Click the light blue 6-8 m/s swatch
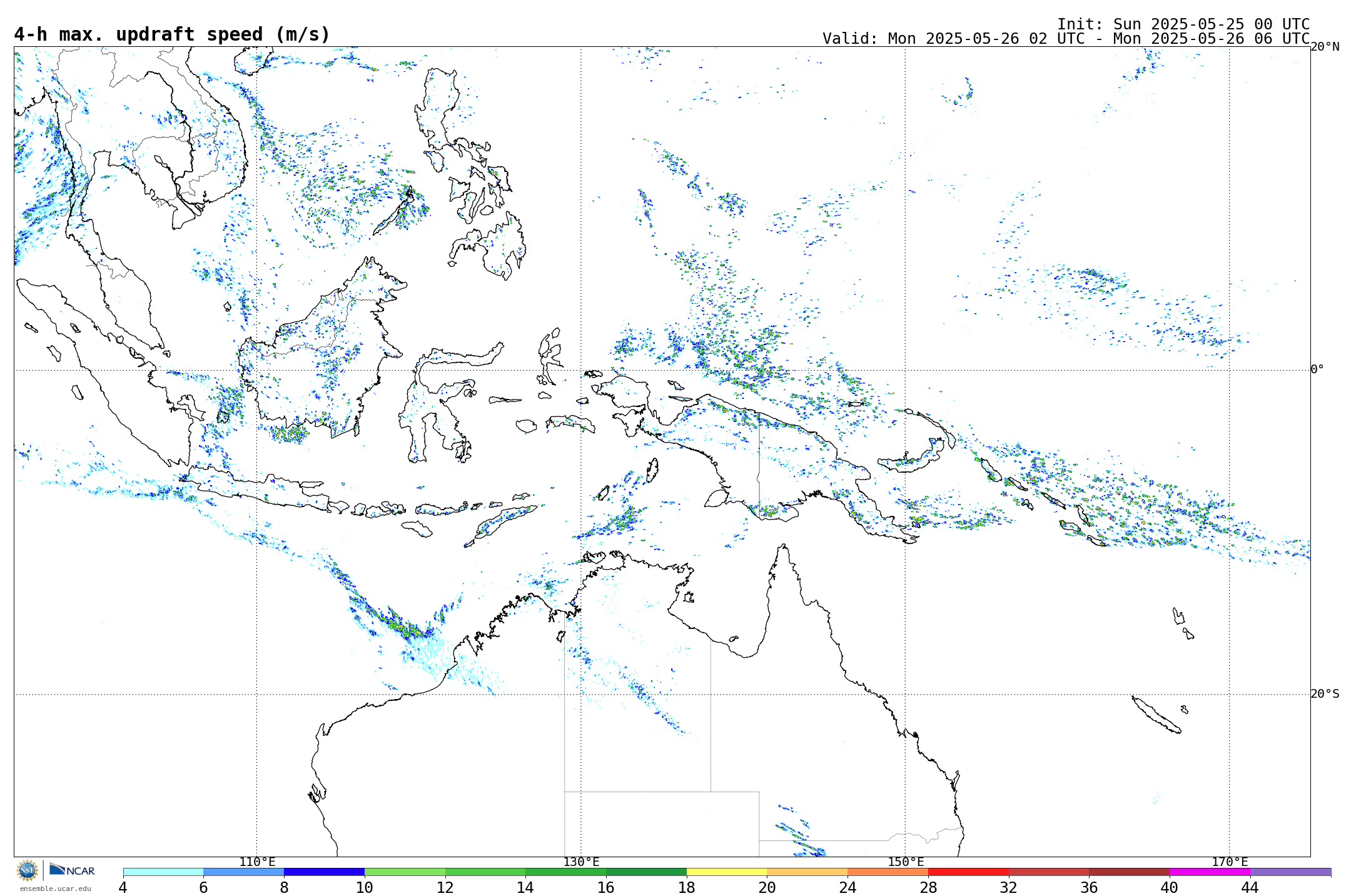The width and height of the screenshot is (1351, 896). pyautogui.click(x=244, y=872)
